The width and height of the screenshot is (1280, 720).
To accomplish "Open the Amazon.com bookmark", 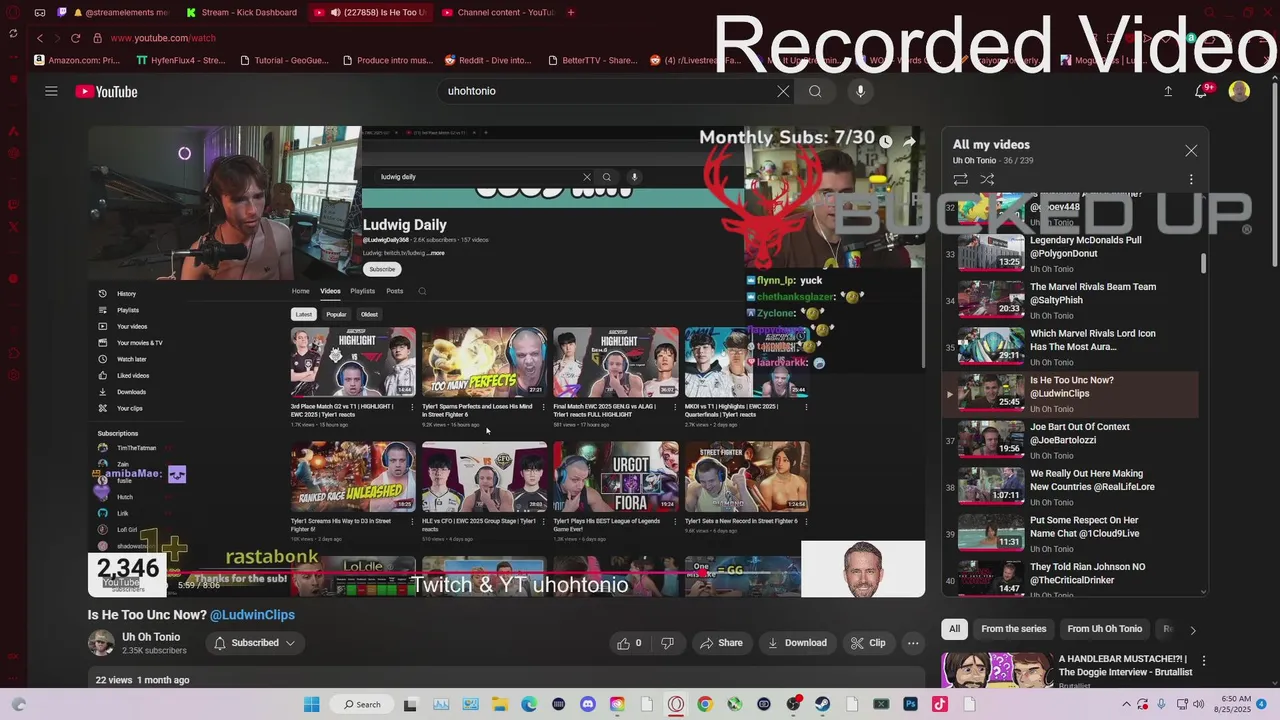I will [x=78, y=60].
